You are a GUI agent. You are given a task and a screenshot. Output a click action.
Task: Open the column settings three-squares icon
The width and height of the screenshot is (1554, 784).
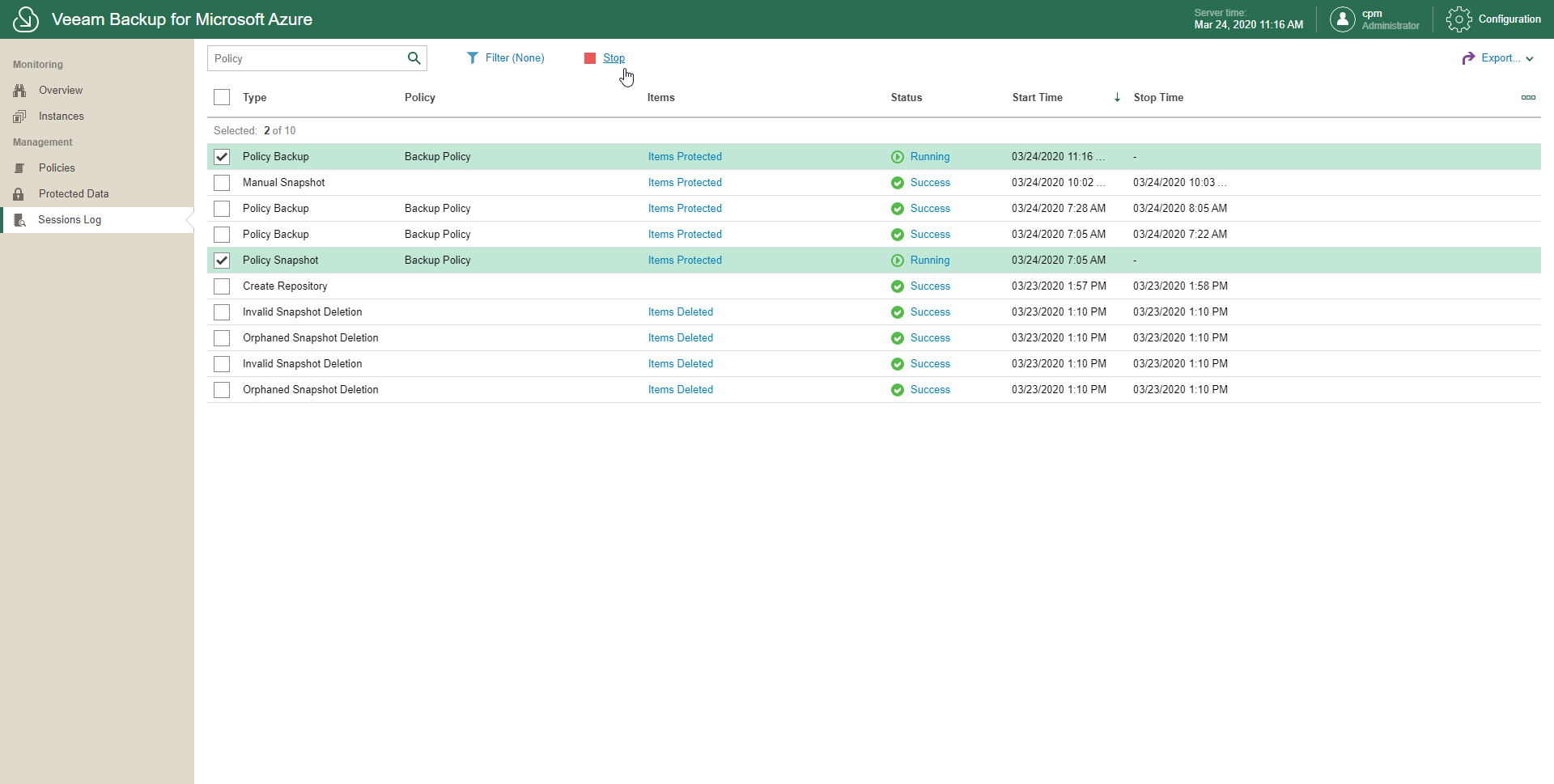click(x=1528, y=97)
